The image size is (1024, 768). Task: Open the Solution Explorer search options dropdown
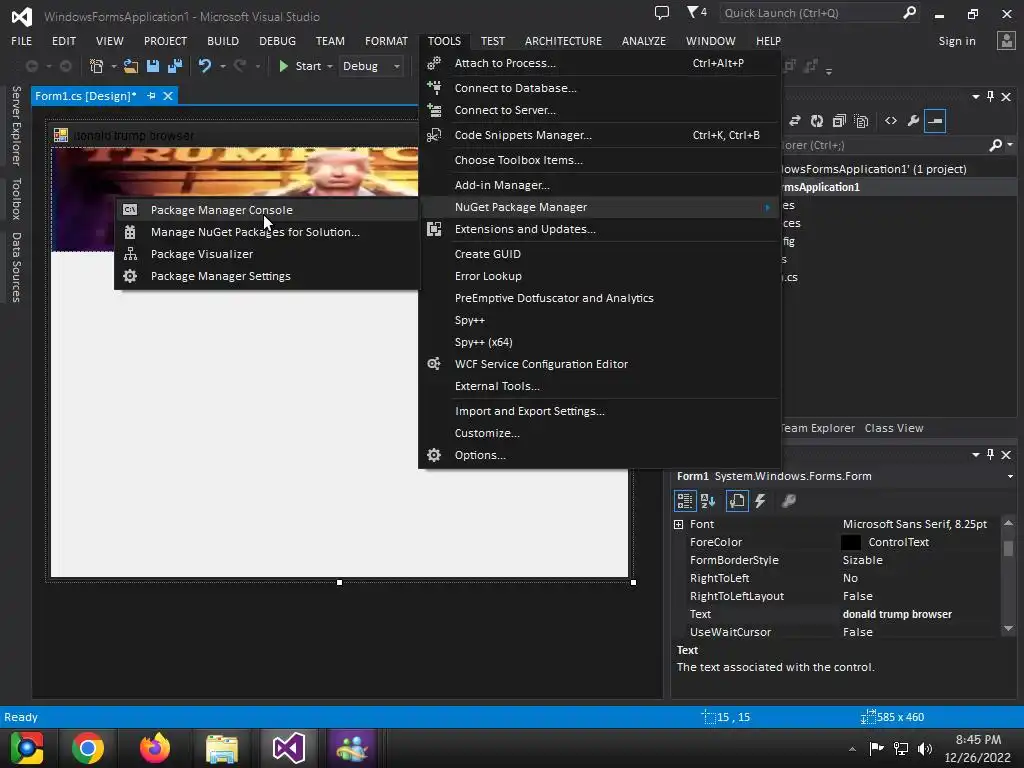(1010, 145)
